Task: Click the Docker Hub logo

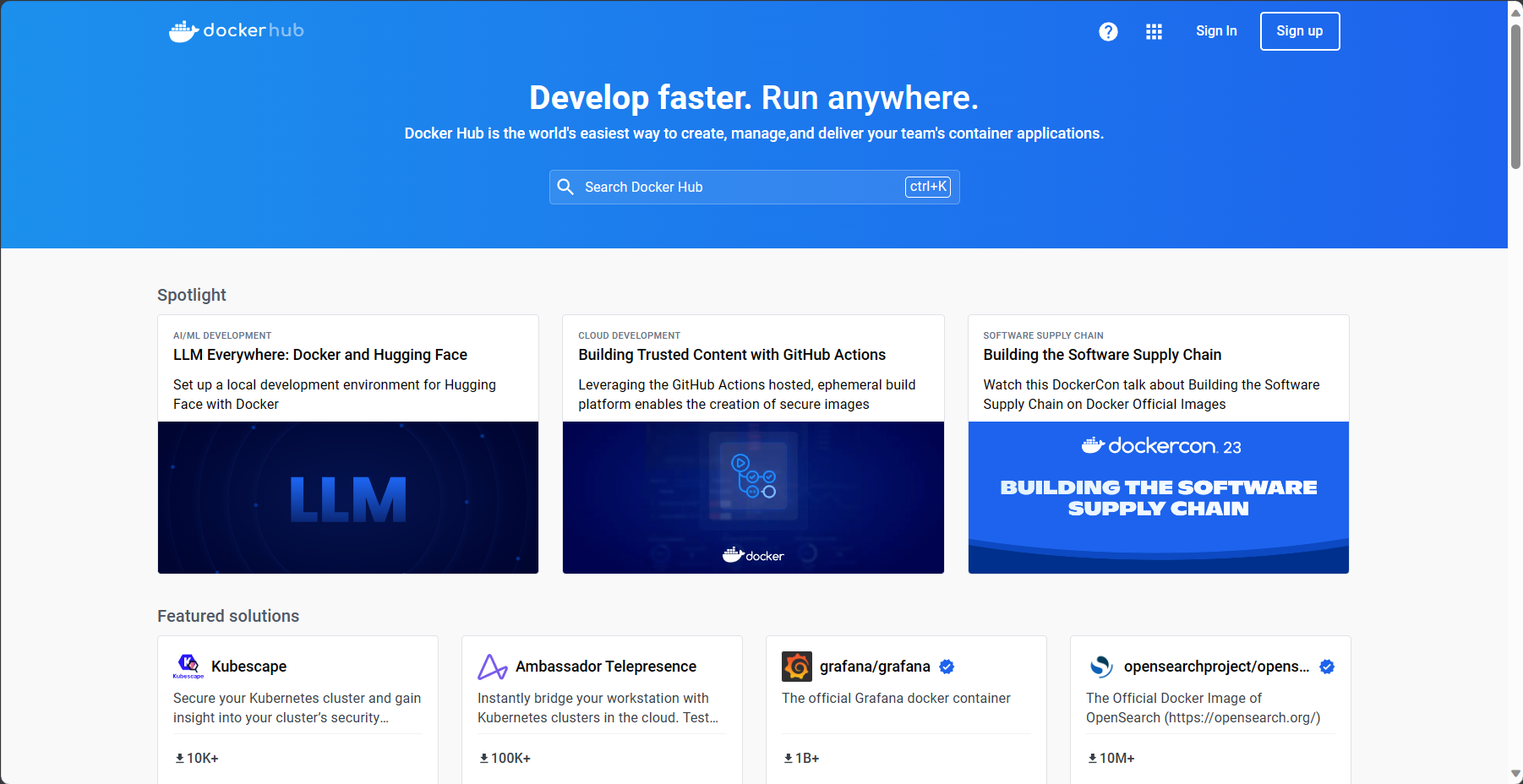Action: click(236, 31)
